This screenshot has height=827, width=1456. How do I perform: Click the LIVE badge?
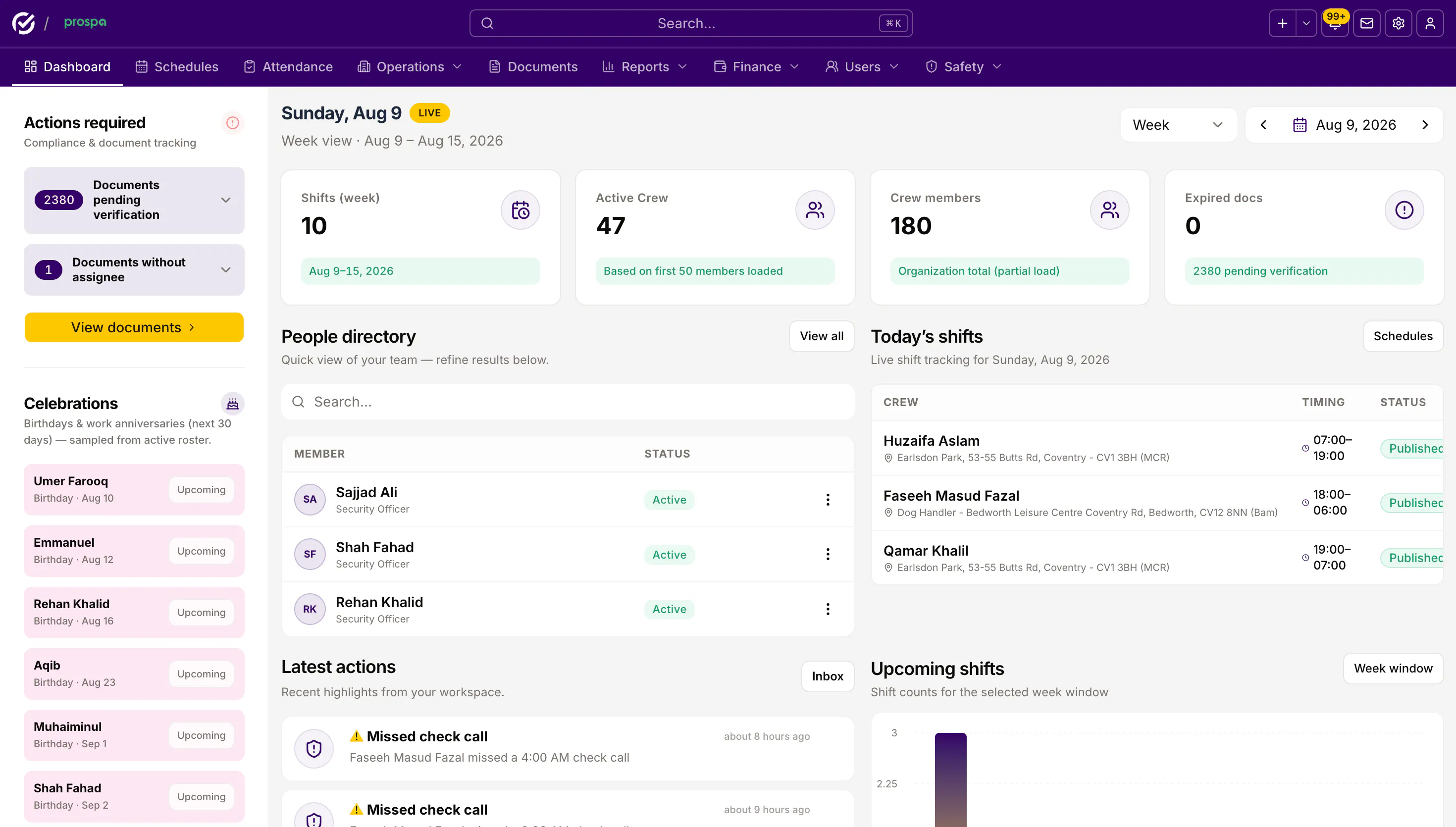429,113
